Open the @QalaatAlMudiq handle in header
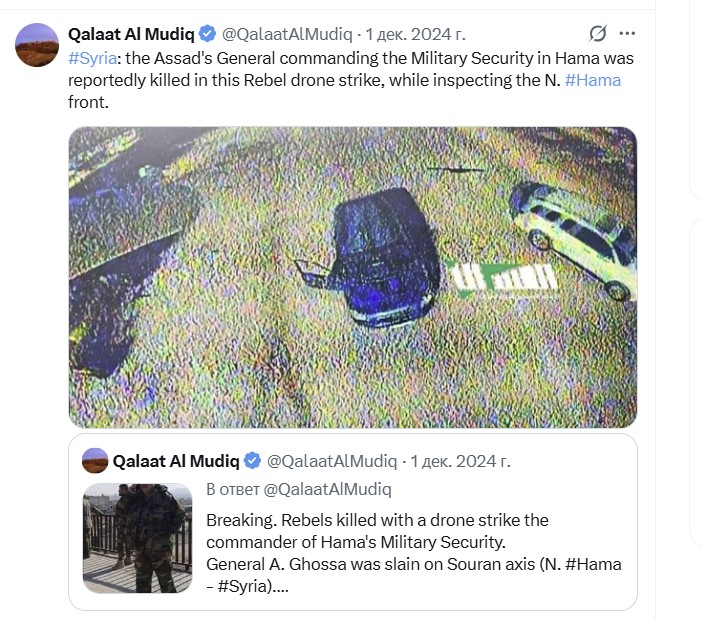 [x=287, y=34]
